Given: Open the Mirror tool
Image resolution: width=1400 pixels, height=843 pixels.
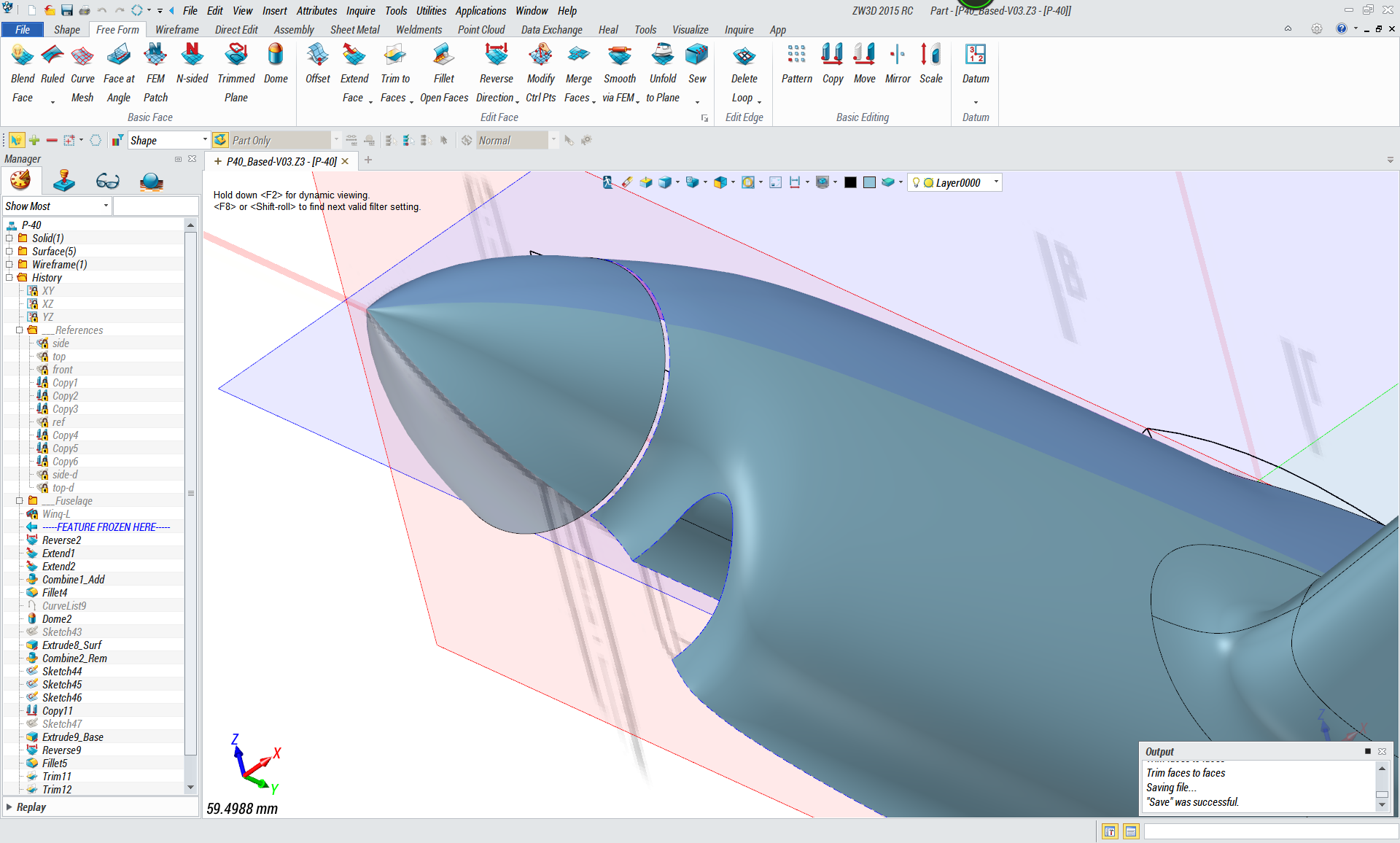Looking at the screenshot, I should 898,55.
